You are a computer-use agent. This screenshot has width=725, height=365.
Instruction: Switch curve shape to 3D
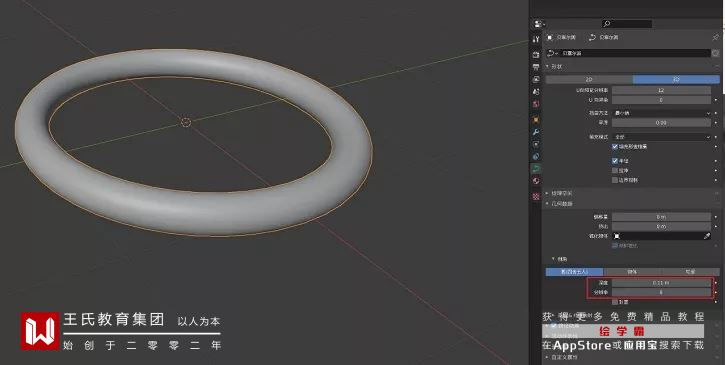coord(676,80)
